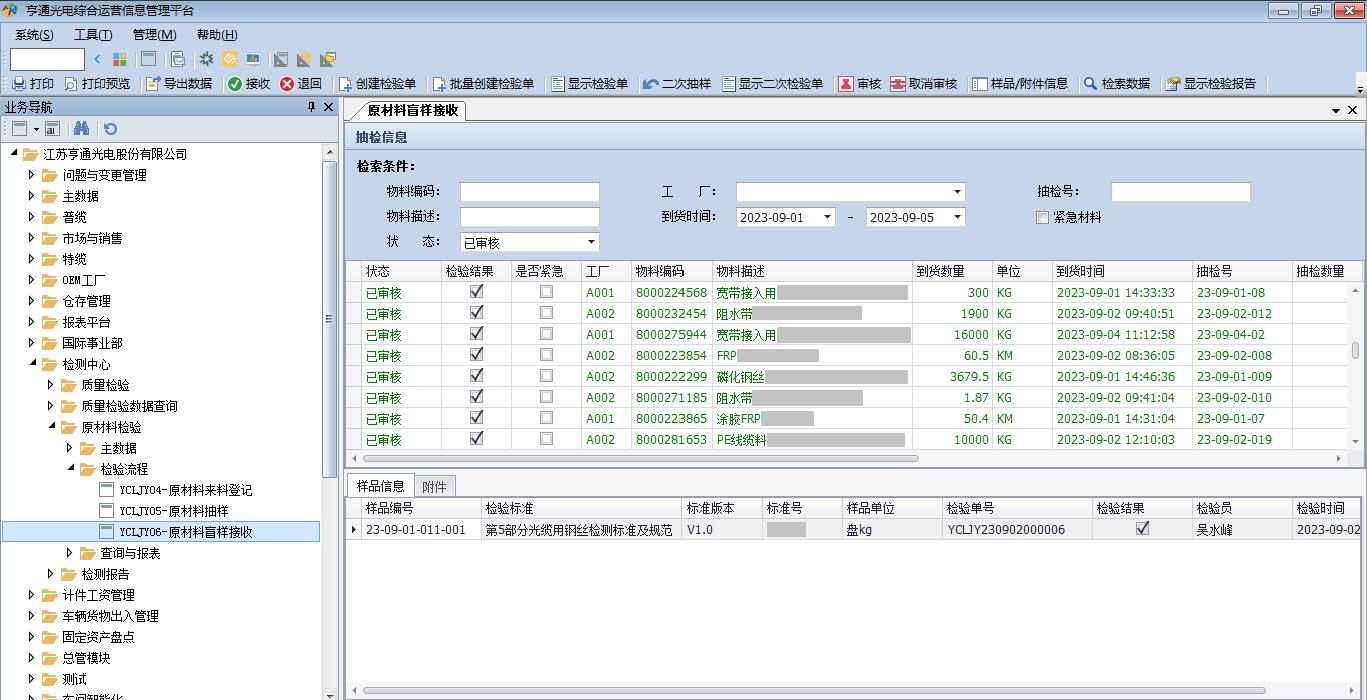Click the 二次抽样 toolbar icon
Viewport: 1367px width, 700px height.
tap(651, 84)
